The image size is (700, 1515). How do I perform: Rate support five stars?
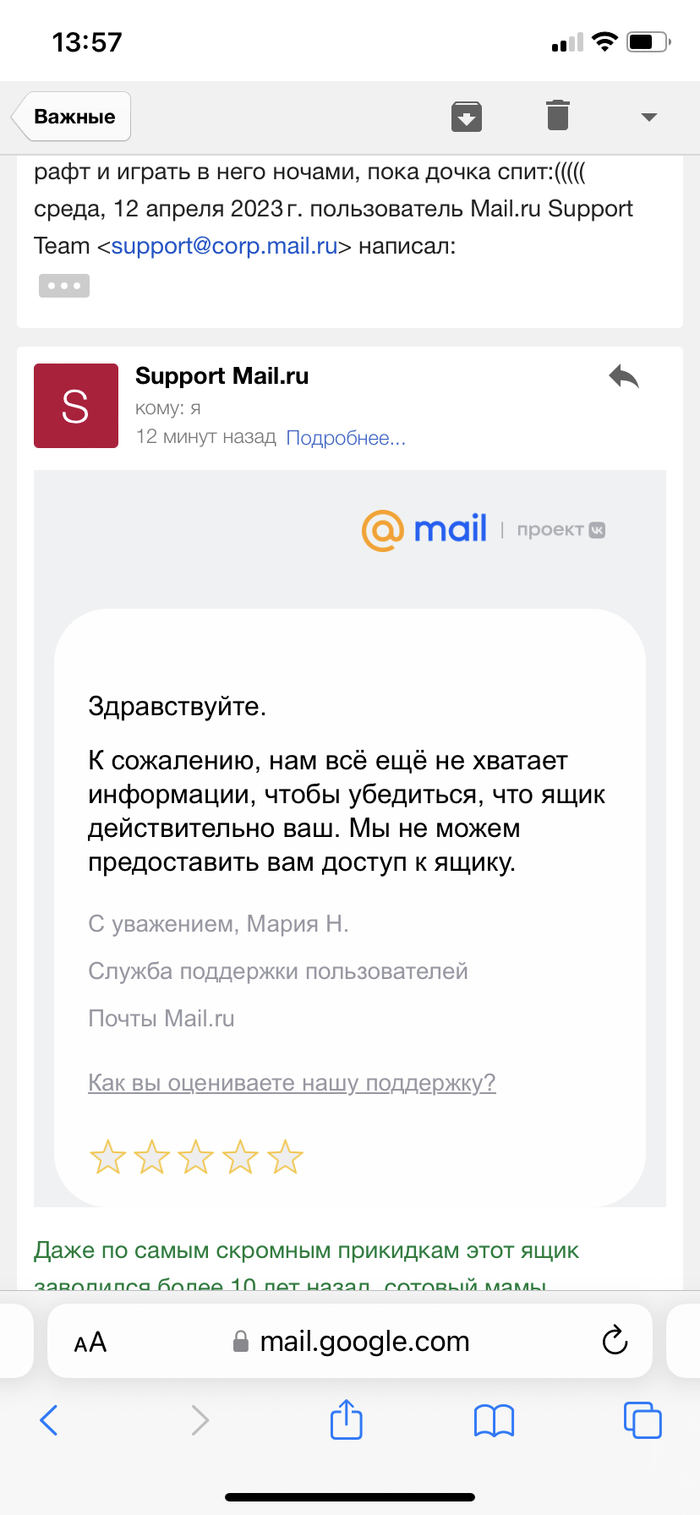(285, 1158)
